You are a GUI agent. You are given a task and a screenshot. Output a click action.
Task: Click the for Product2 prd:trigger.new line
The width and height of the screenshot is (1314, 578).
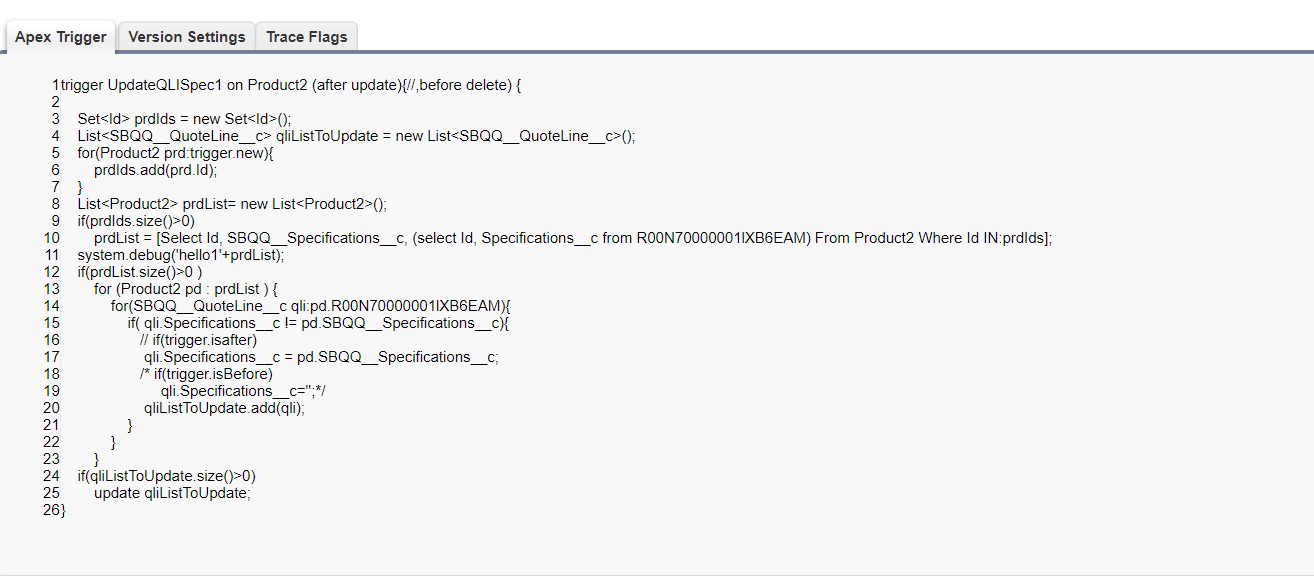pos(175,153)
